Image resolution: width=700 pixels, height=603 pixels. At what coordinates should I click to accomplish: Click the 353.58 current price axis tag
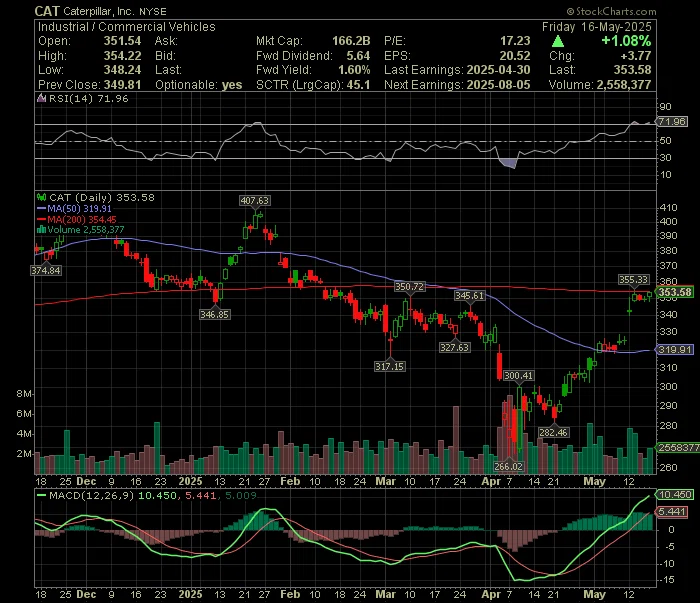(x=675, y=292)
